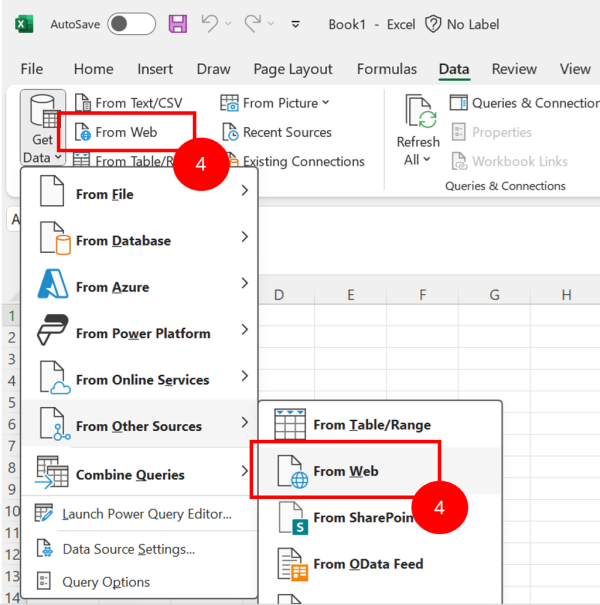The height and width of the screenshot is (605, 600).
Task: Switch to the Review tab
Action: [514, 69]
